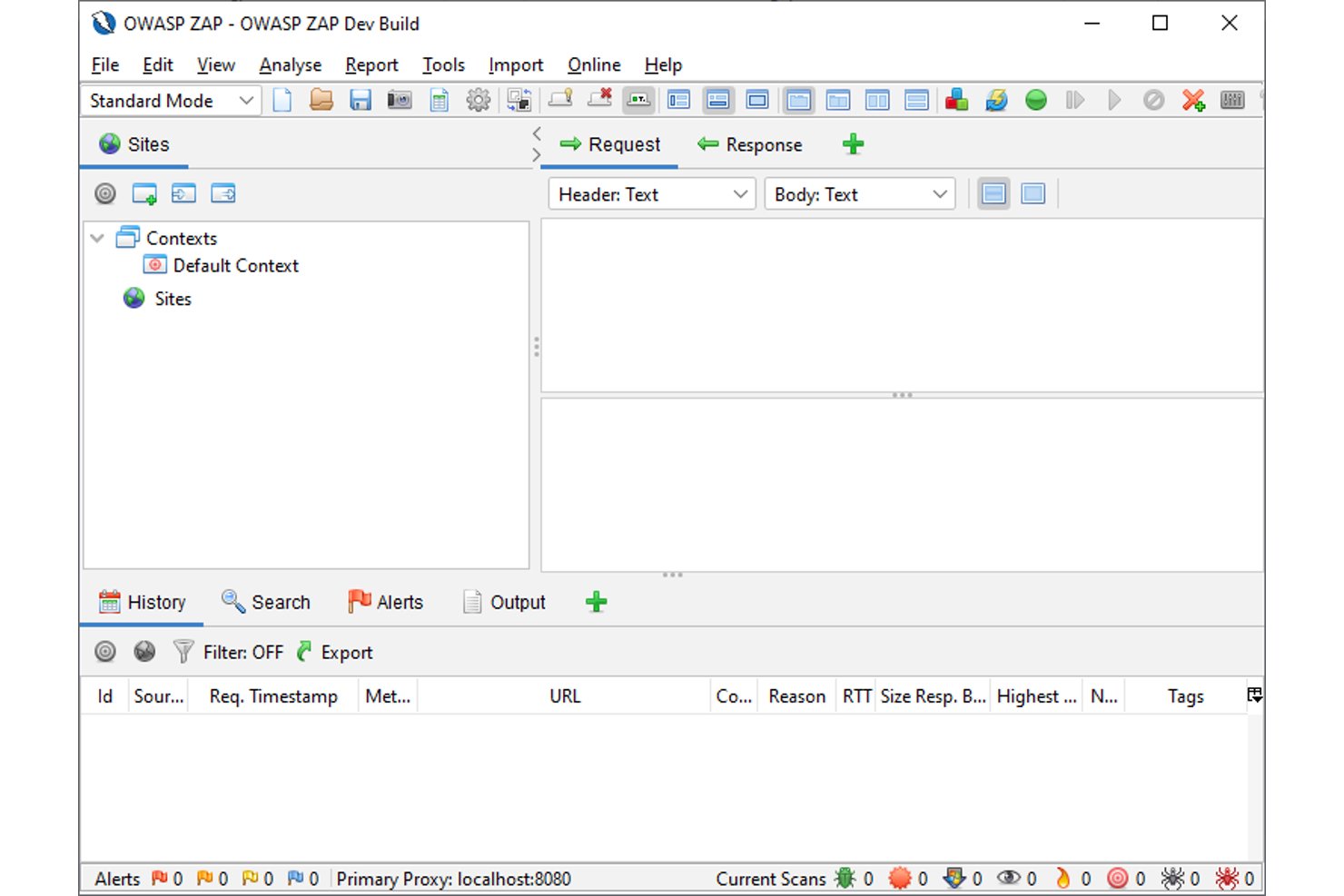Click the green Active Scan bug status icon

pyautogui.click(x=845, y=878)
